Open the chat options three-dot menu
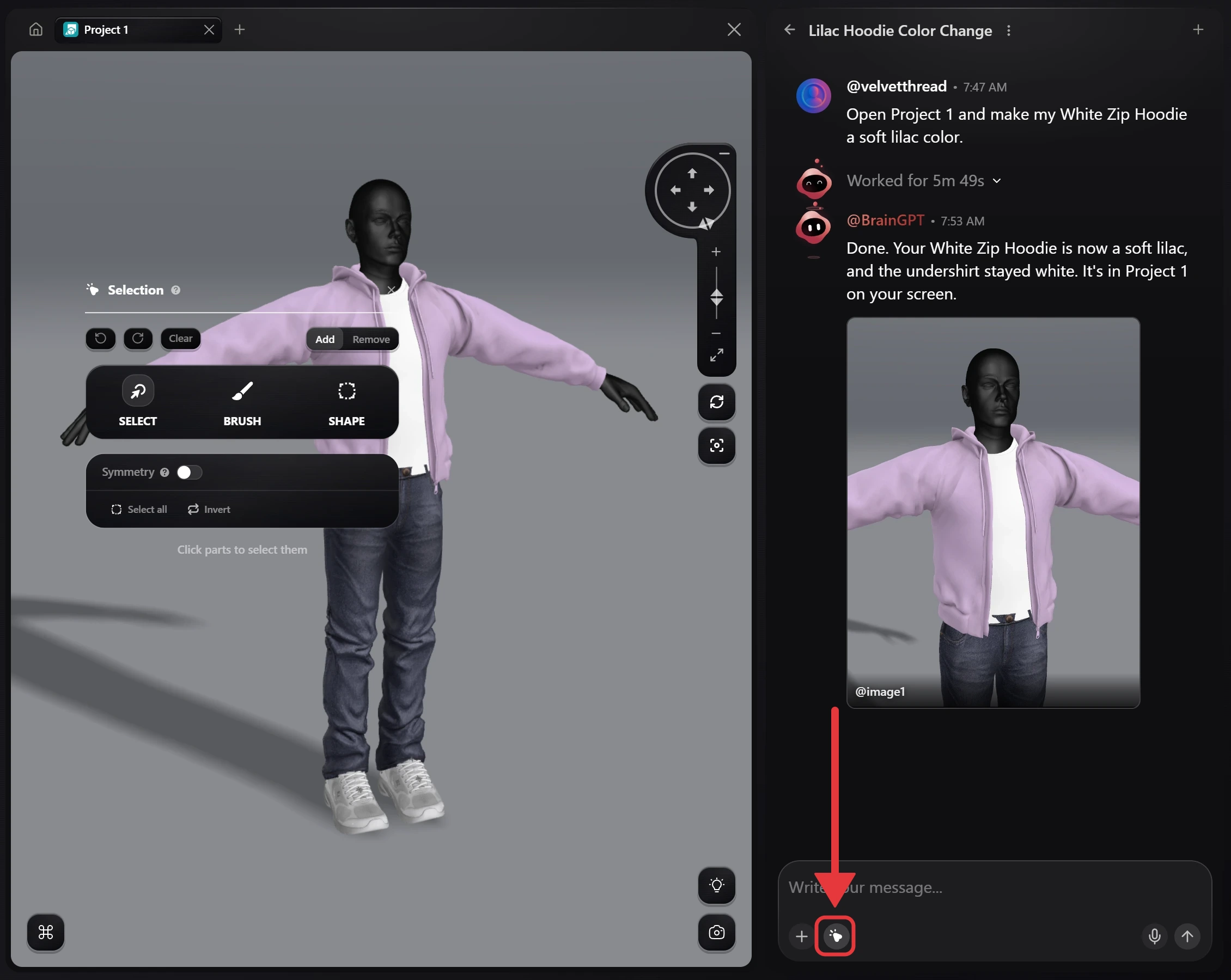Viewport: 1231px width, 980px height. [x=1009, y=31]
